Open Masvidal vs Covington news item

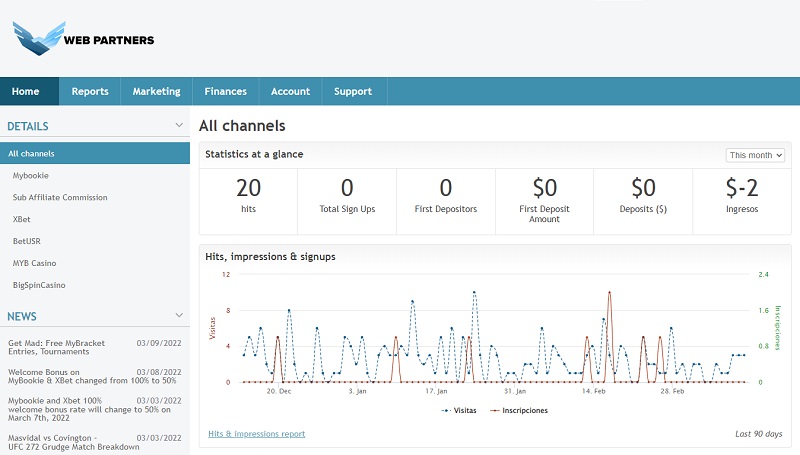pyautogui.click(x=73, y=442)
